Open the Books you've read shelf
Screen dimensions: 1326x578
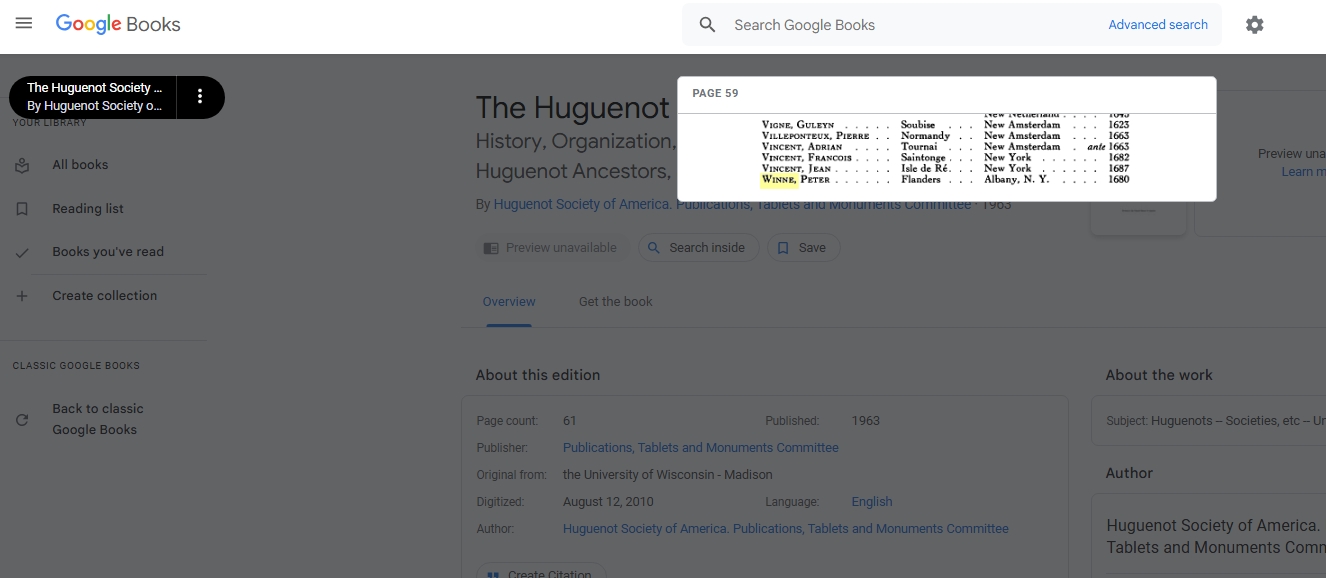coord(107,252)
